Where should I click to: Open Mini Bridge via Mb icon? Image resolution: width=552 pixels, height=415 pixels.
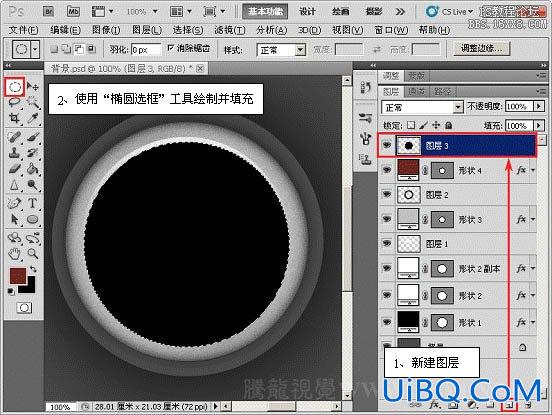73,12
